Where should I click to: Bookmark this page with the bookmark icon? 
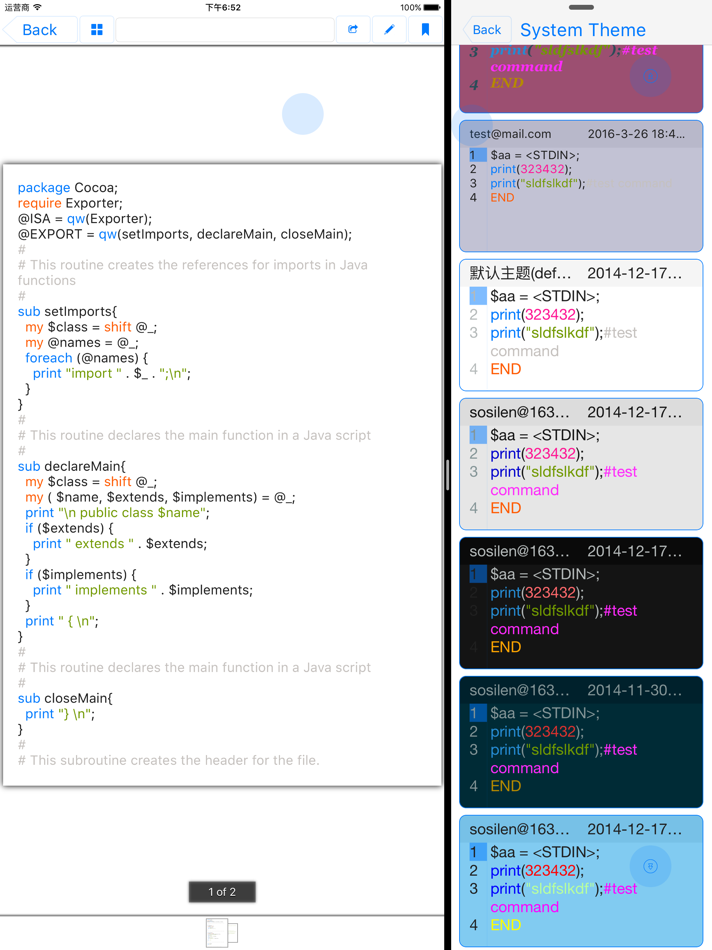tap(425, 30)
